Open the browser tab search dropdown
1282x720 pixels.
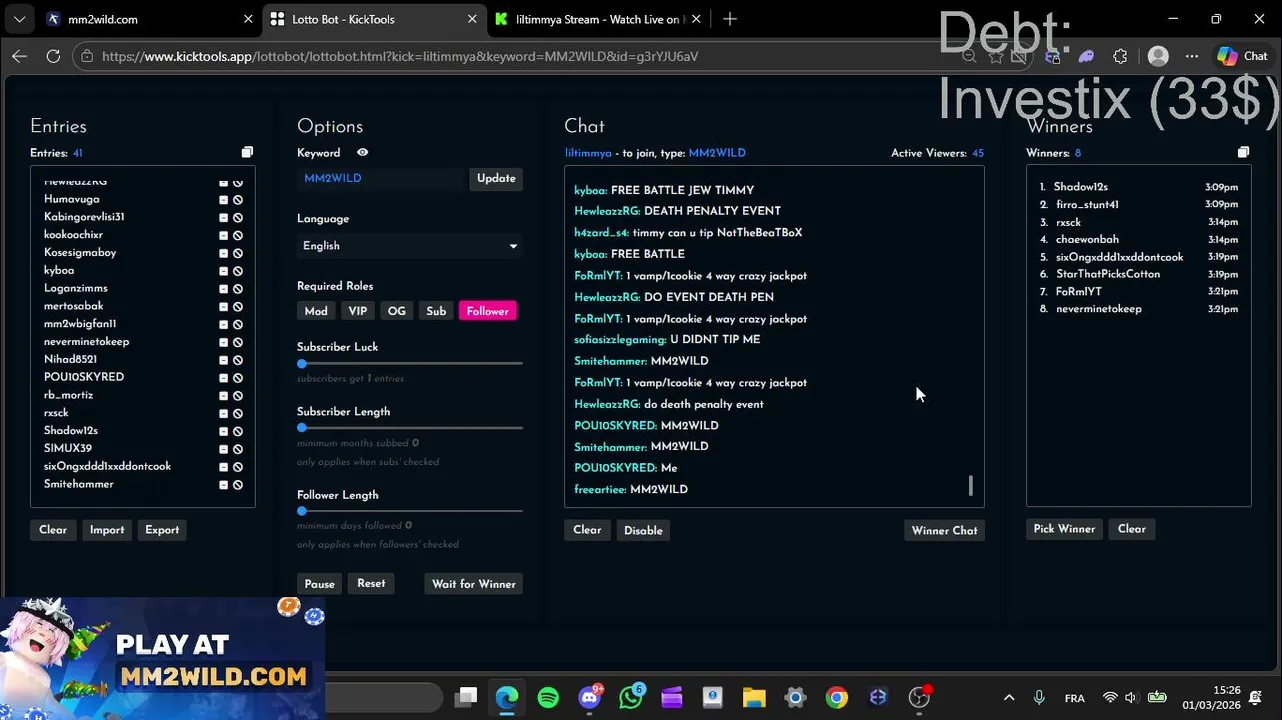pyautogui.click(x=19, y=19)
